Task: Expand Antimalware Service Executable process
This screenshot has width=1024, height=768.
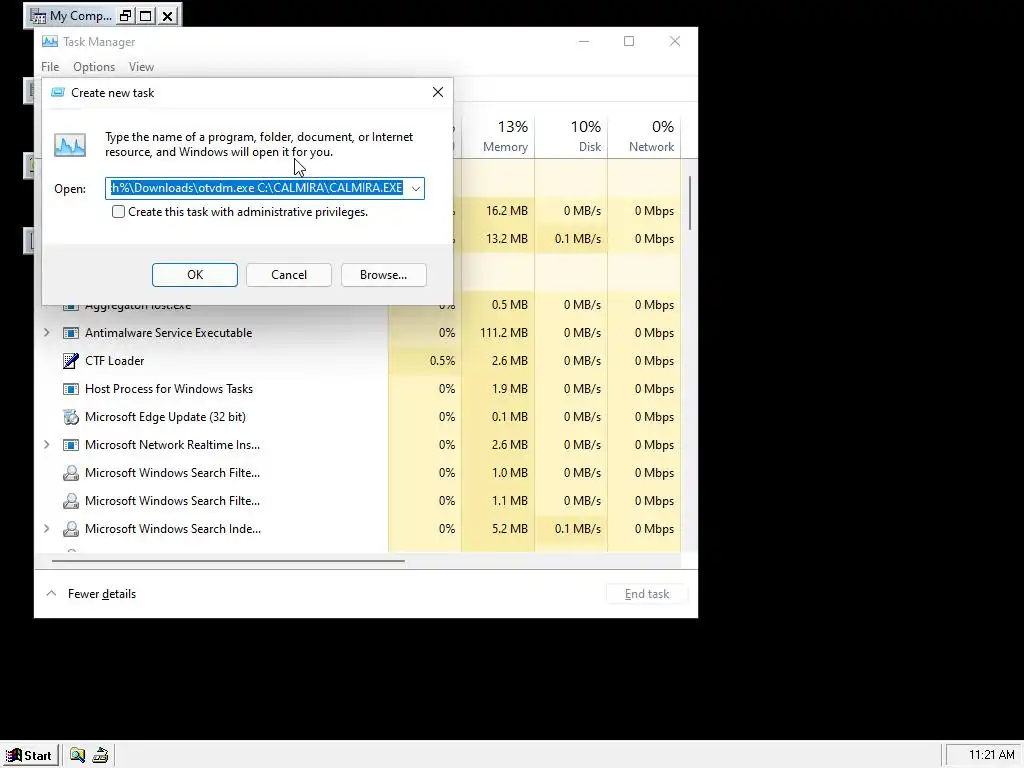Action: [x=46, y=333]
